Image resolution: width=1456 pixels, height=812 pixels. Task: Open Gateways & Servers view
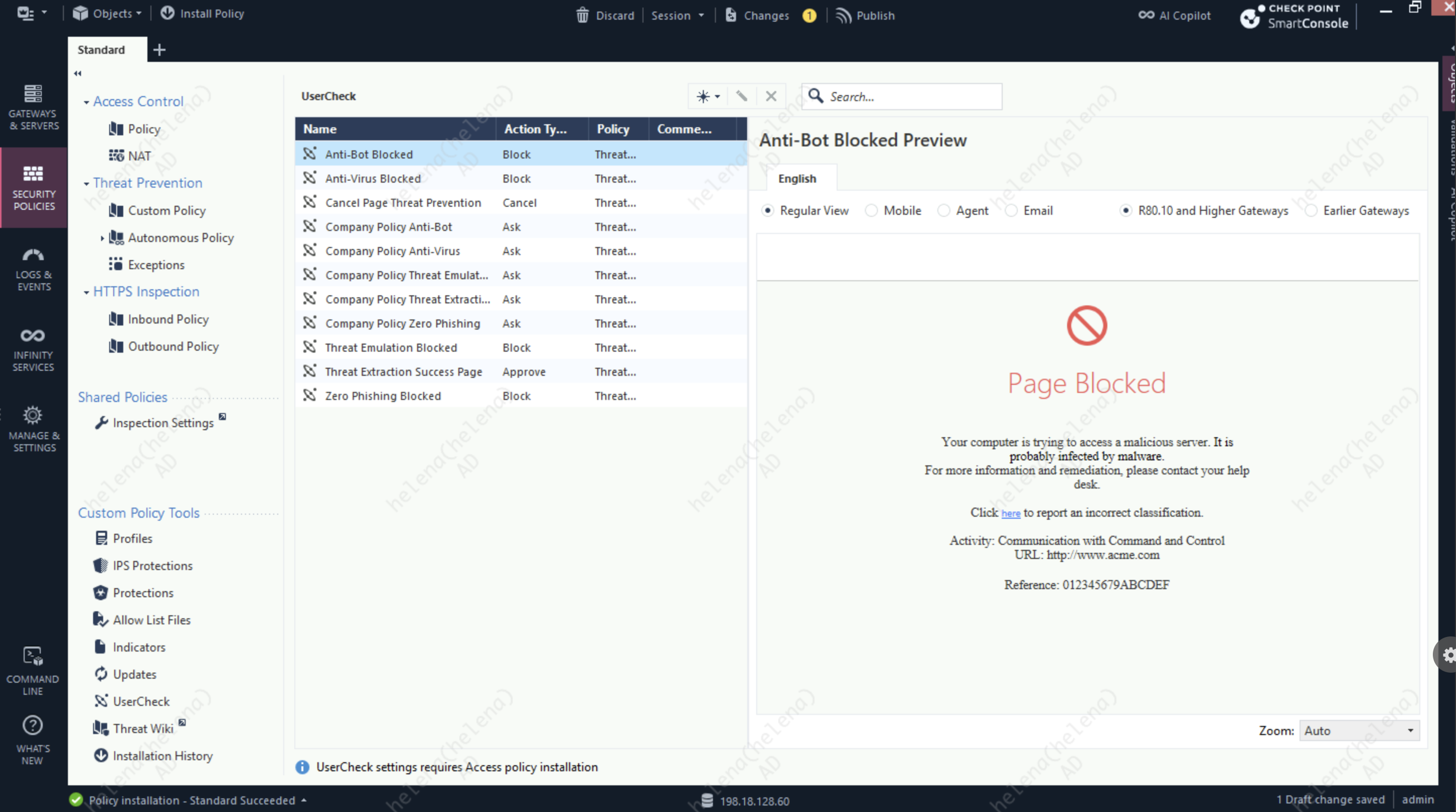point(33,107)
